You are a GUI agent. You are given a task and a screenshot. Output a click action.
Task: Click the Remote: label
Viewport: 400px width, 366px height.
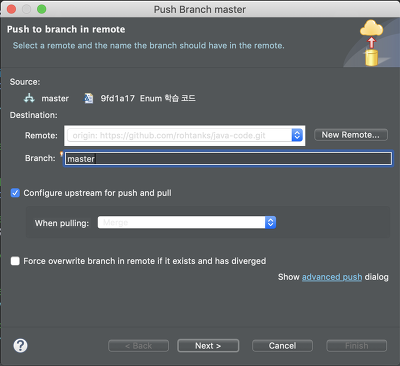(41, 136)
